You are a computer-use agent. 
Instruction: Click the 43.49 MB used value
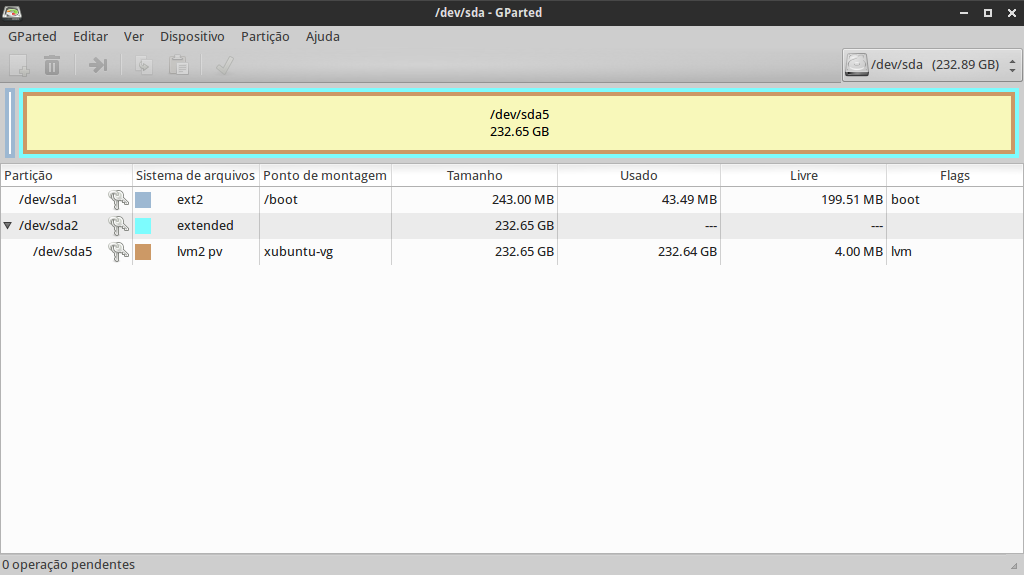point(689,199)
